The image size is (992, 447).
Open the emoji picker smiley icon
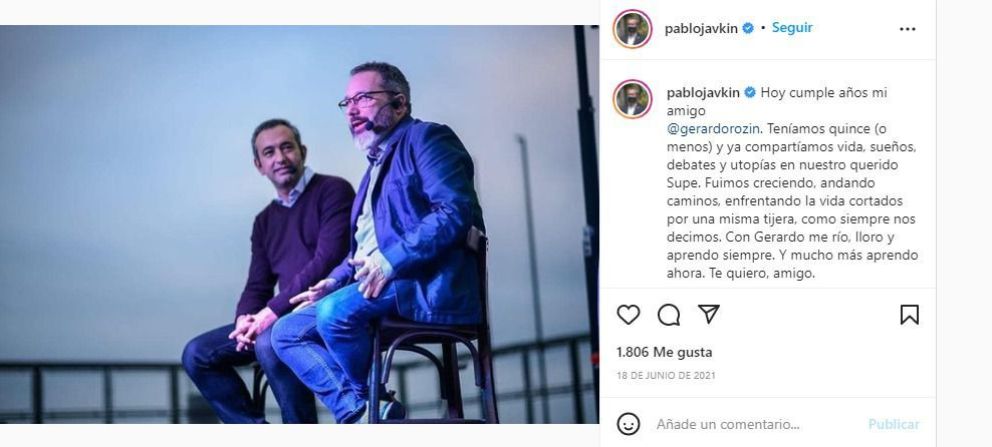point(628,424)
